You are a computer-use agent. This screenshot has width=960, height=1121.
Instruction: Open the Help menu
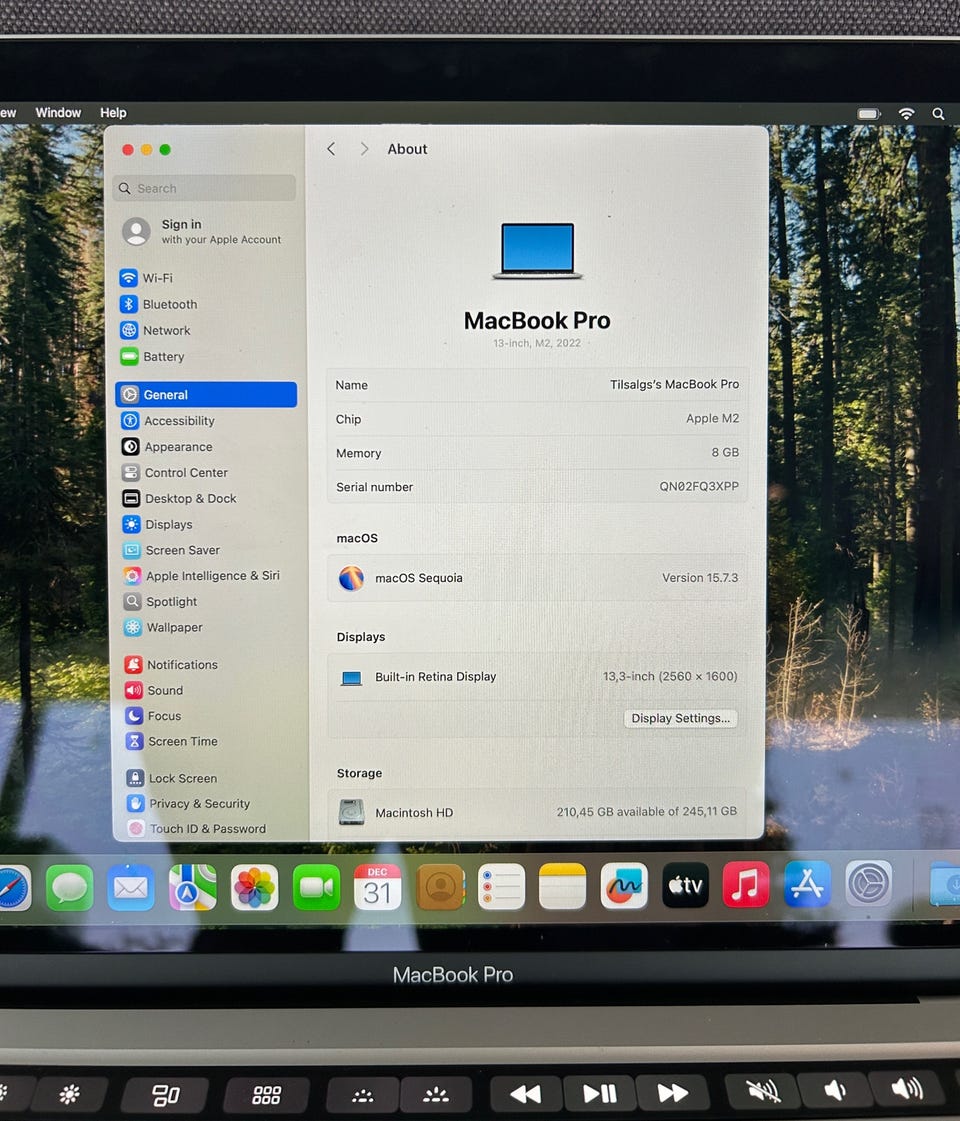click(x=113, y=113)
